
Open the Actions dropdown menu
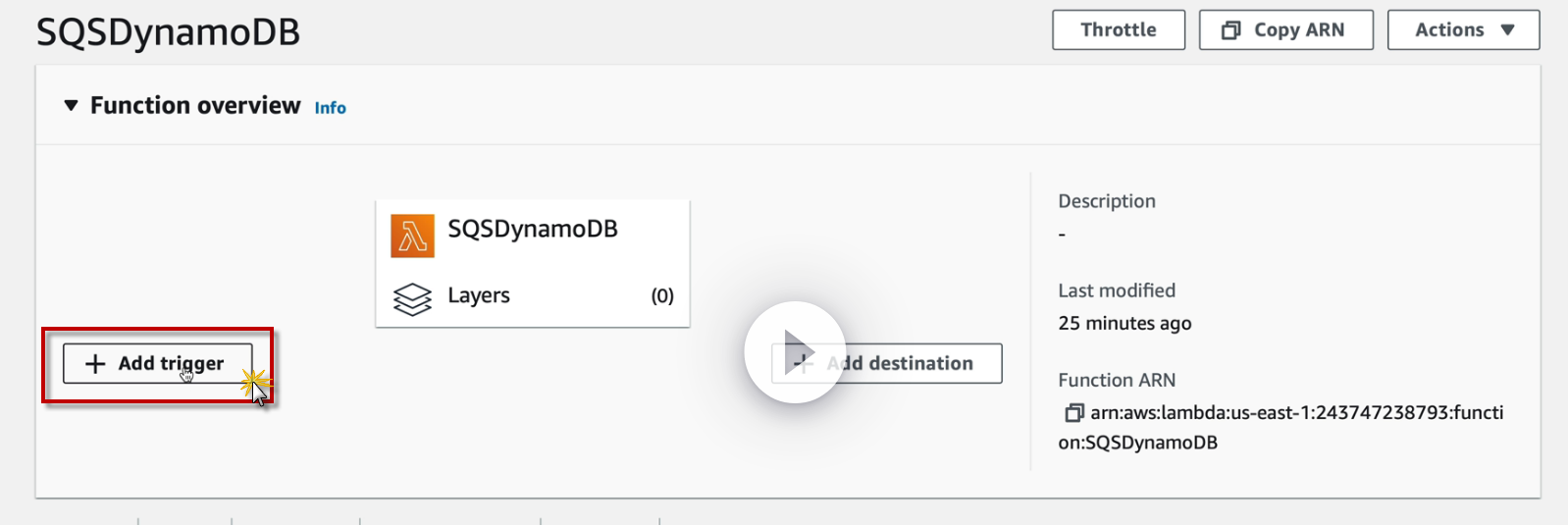point(1462,30)
